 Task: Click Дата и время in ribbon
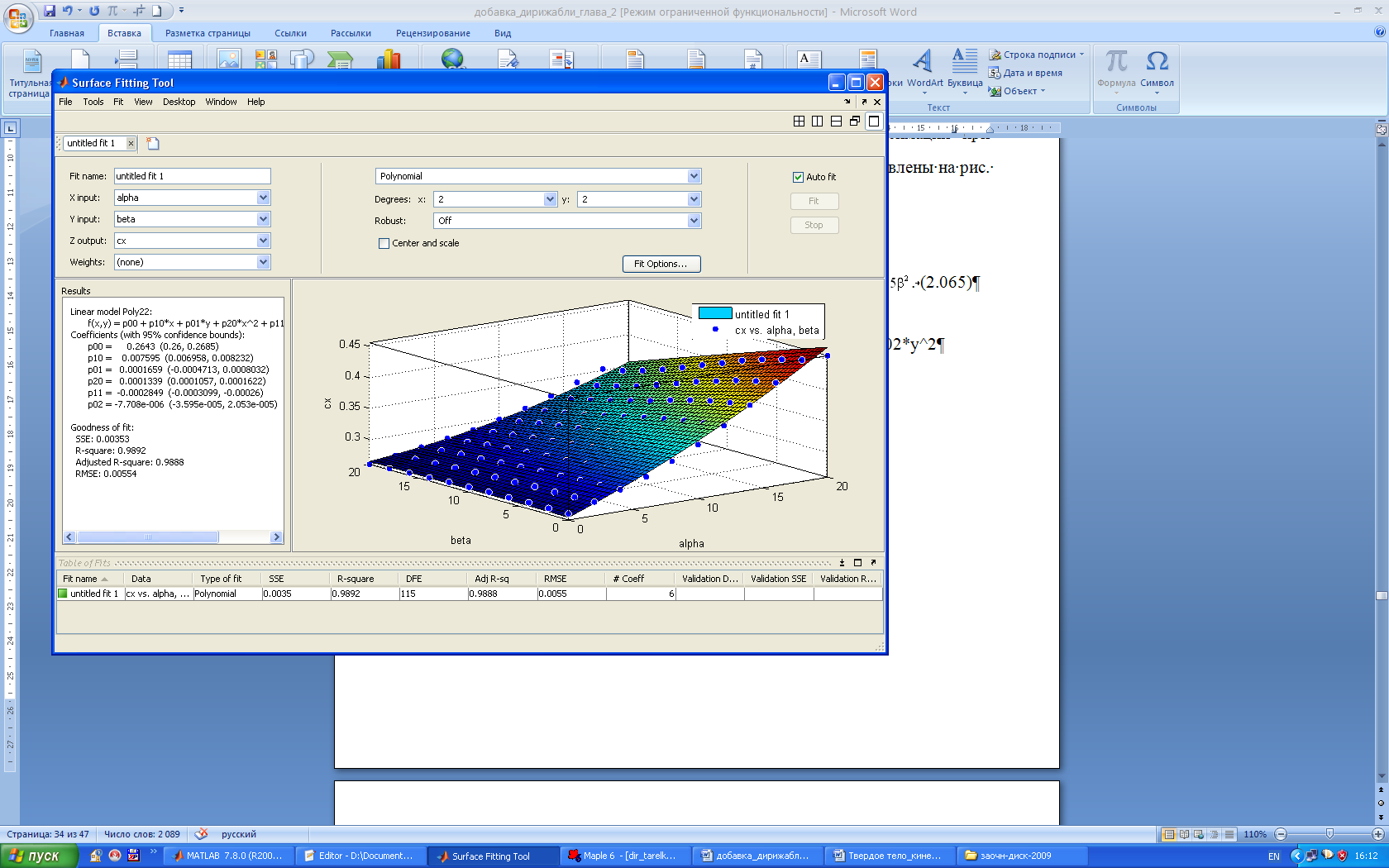click(1025, 73)
